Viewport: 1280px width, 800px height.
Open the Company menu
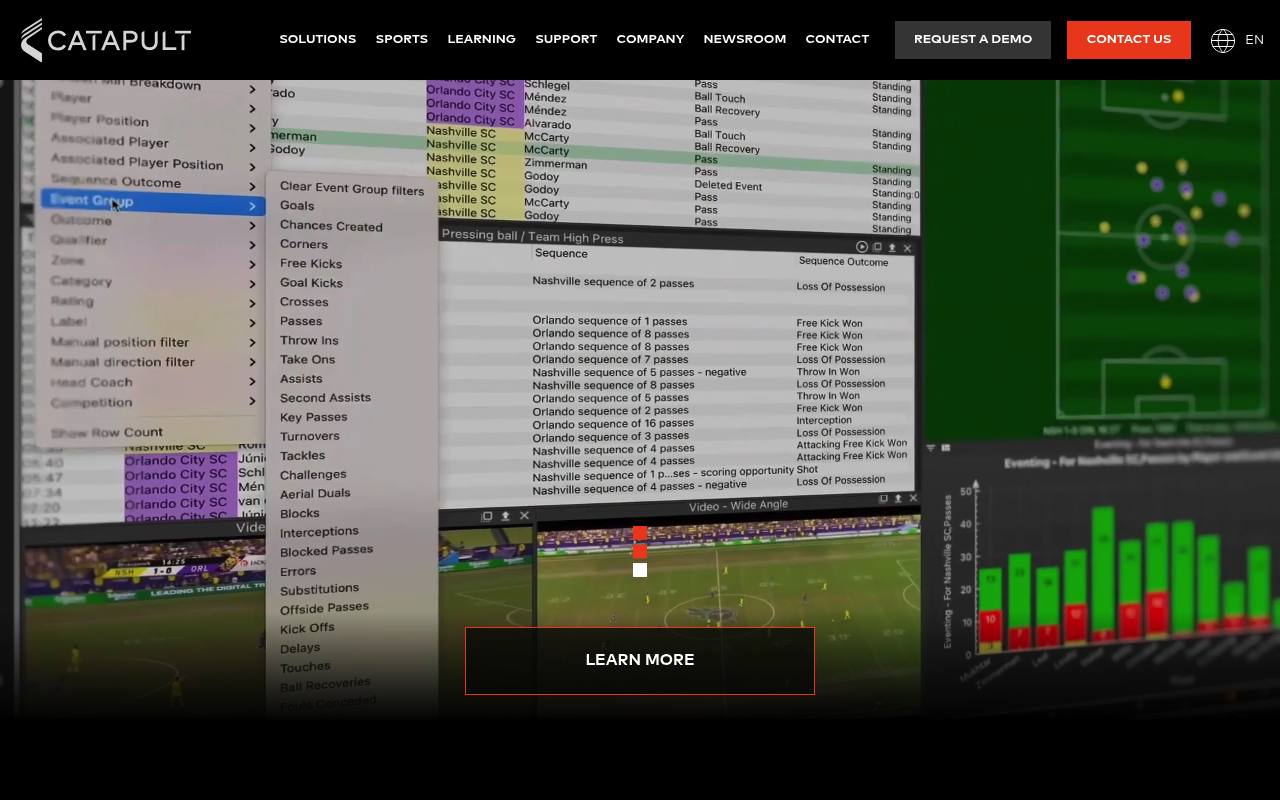coord(651,39)
